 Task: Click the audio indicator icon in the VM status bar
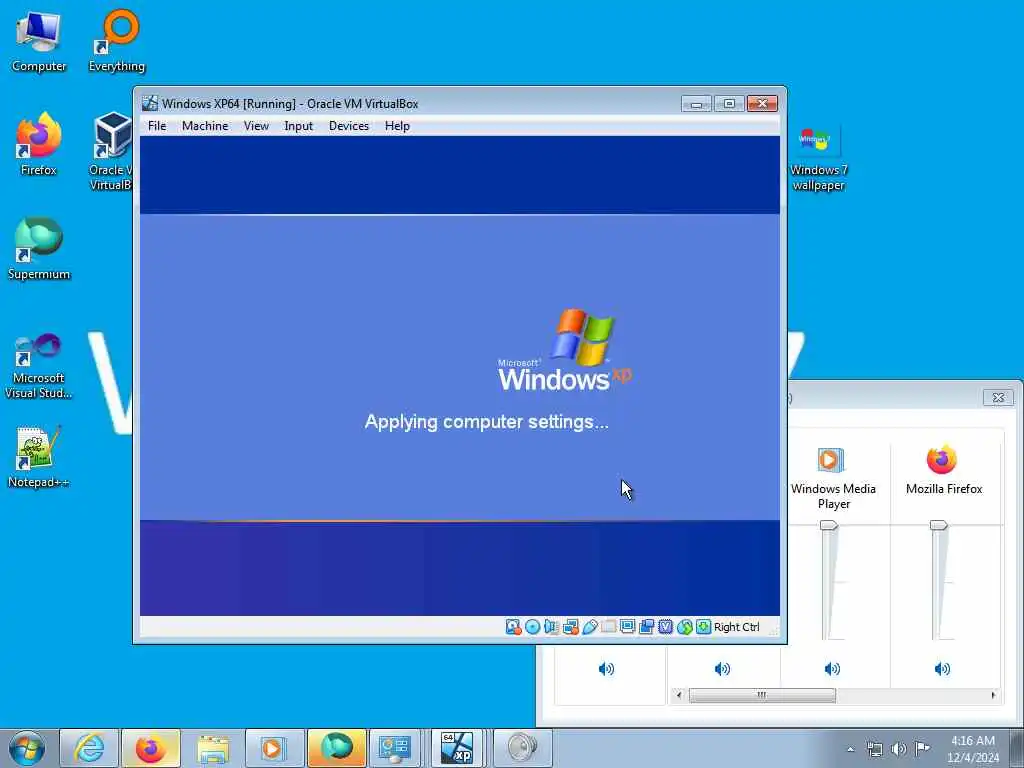[x=551, y=627]
